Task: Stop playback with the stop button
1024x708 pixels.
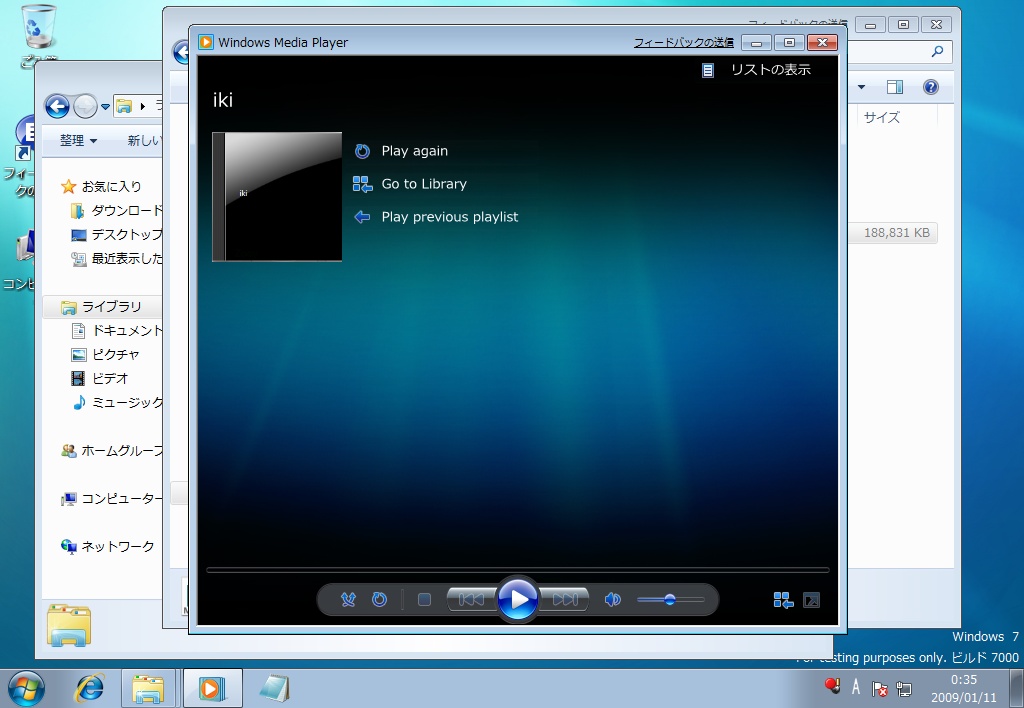Action: 424,600
